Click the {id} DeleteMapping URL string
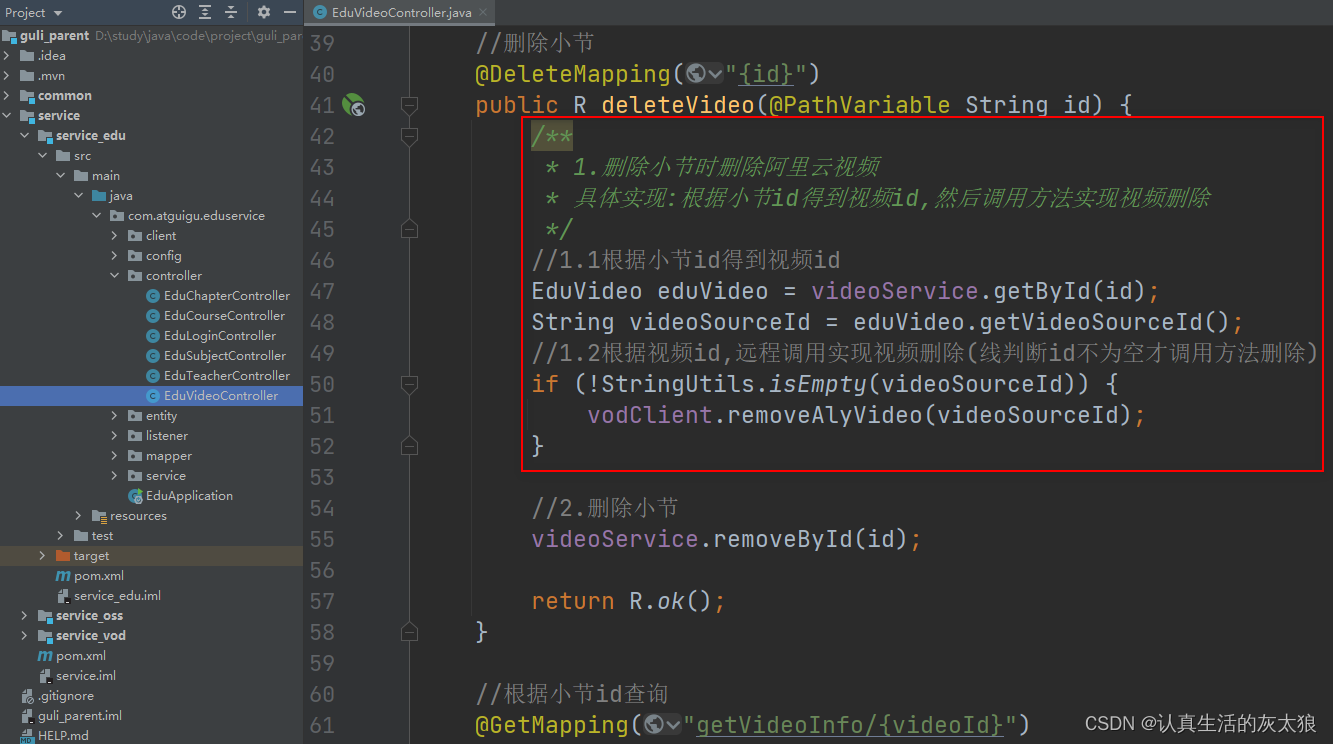 [x=766, y=73]
